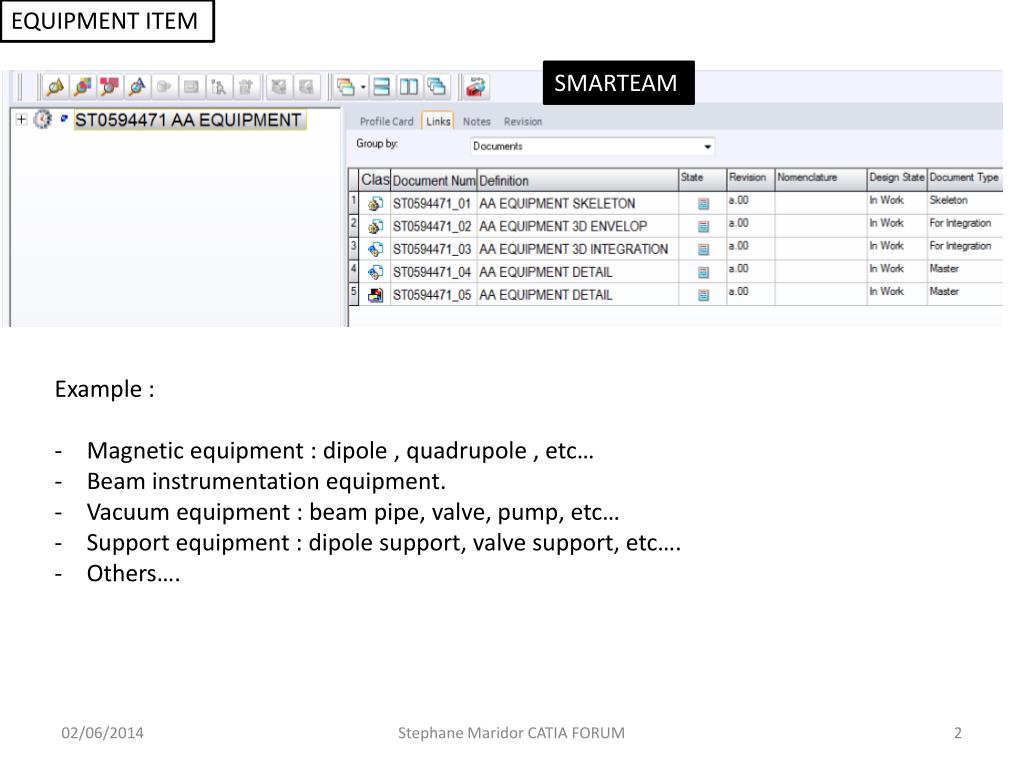Select document number ST0594471_05
The image size is (1024, 768).
432,295
